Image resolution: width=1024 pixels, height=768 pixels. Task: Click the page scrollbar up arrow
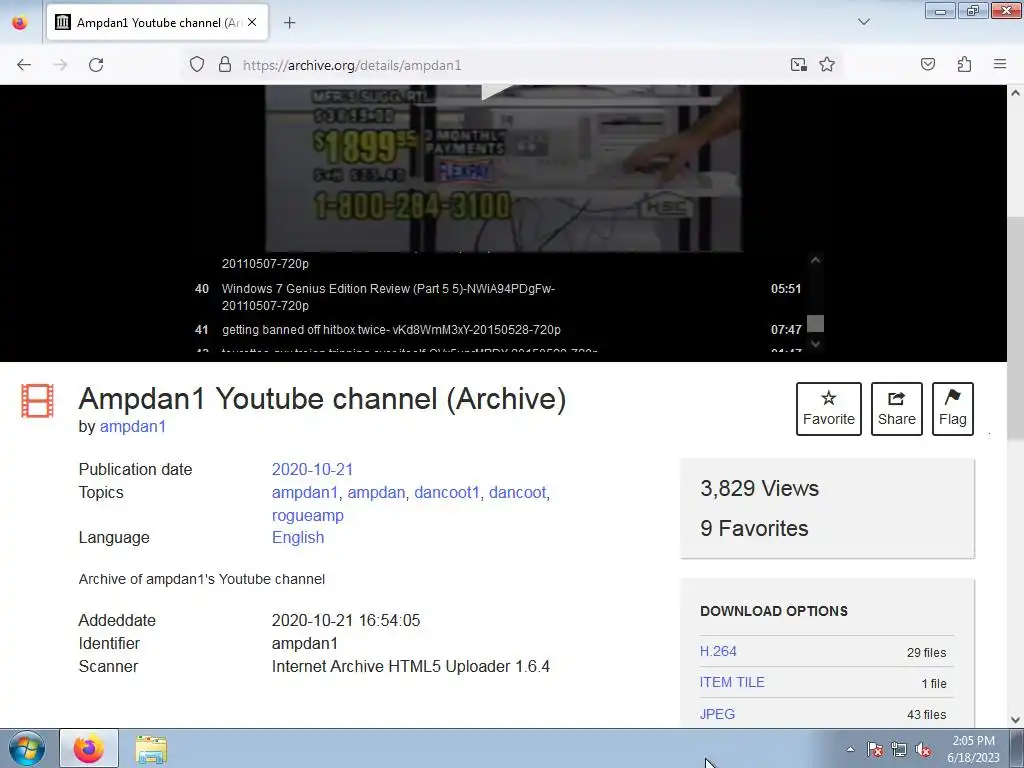[x=1016, y=93]
